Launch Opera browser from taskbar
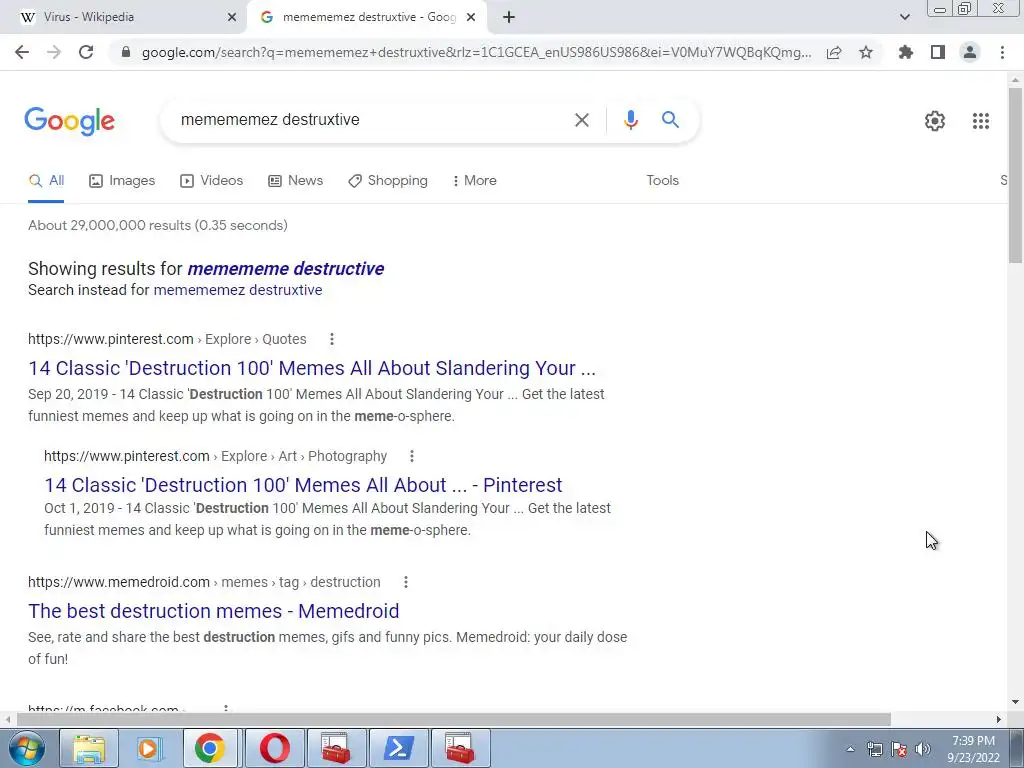 pos(274,748)
